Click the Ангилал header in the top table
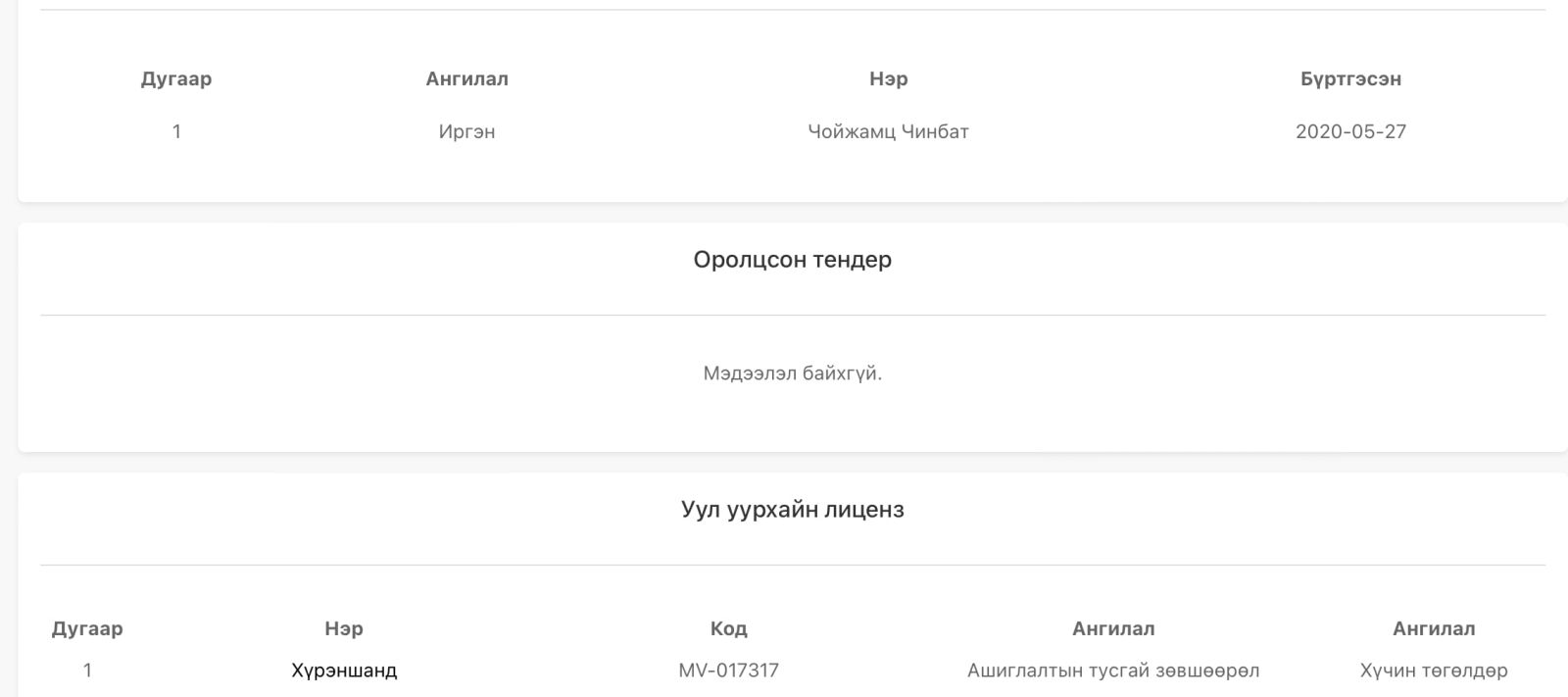This screenshot has height=697, width=1568. click(x=466, y=79)
